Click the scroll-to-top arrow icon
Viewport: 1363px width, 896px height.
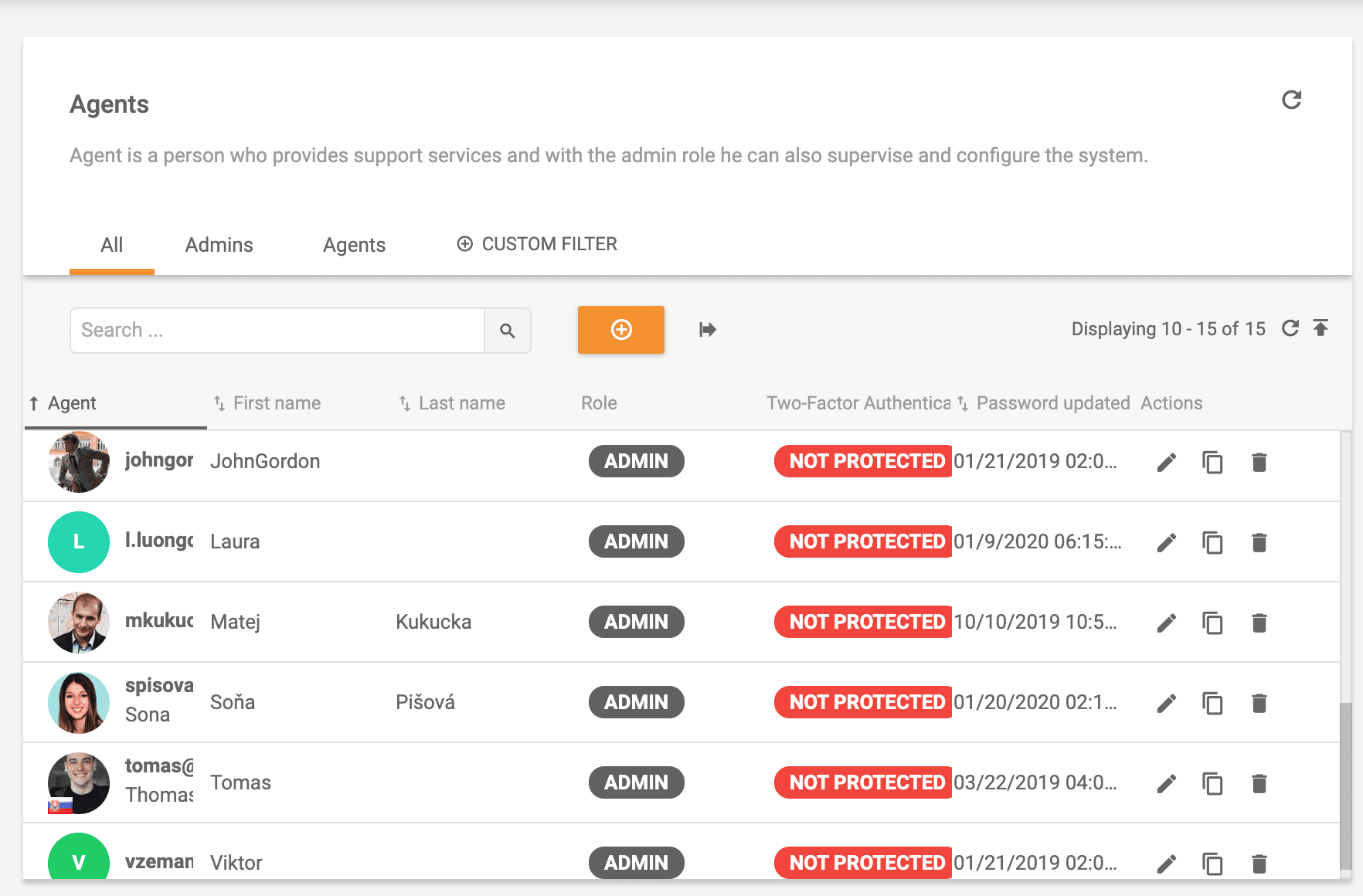click(x=1321, y=328)
